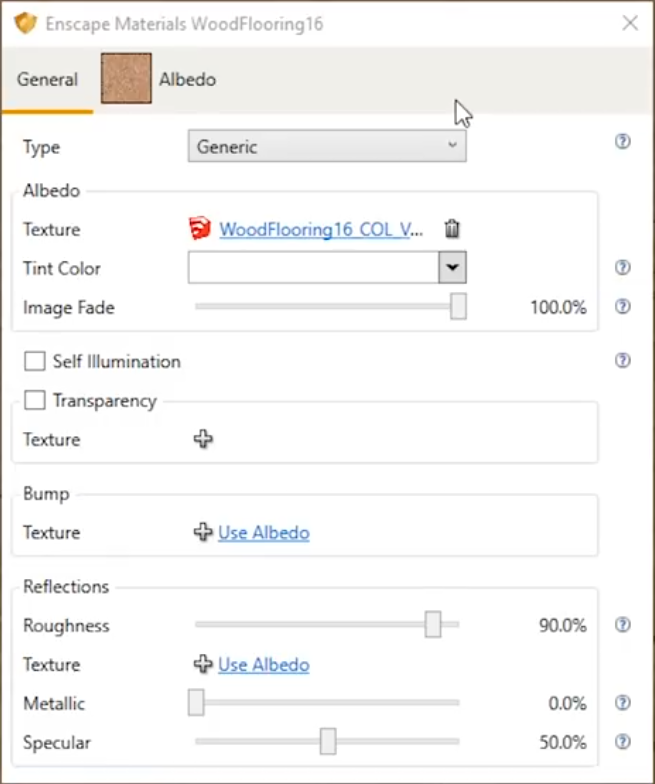
Task: Click the Metallic slider handle
Action: pos(196,702)
